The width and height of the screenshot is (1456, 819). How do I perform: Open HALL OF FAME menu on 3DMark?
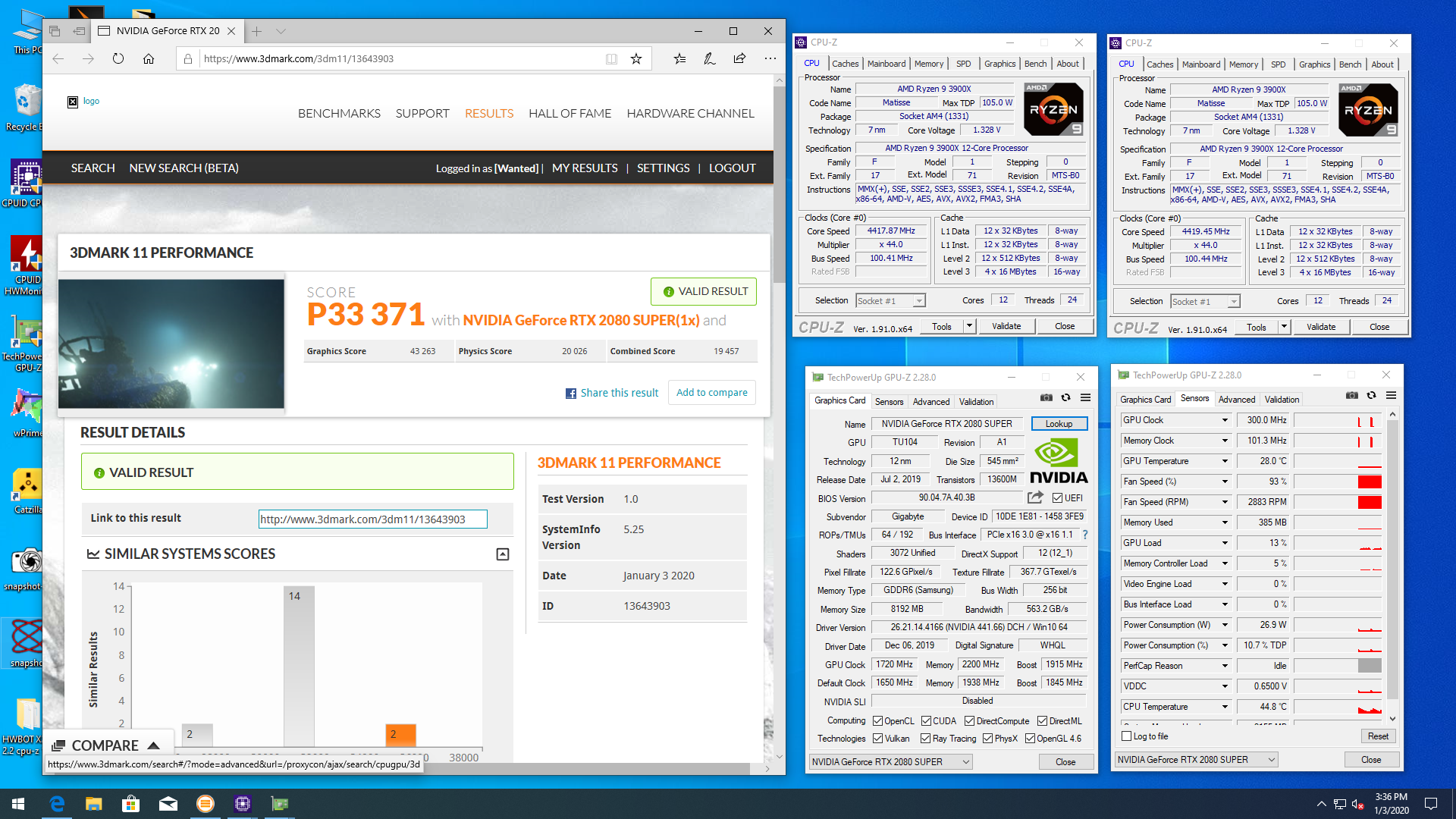pos(570,114)
